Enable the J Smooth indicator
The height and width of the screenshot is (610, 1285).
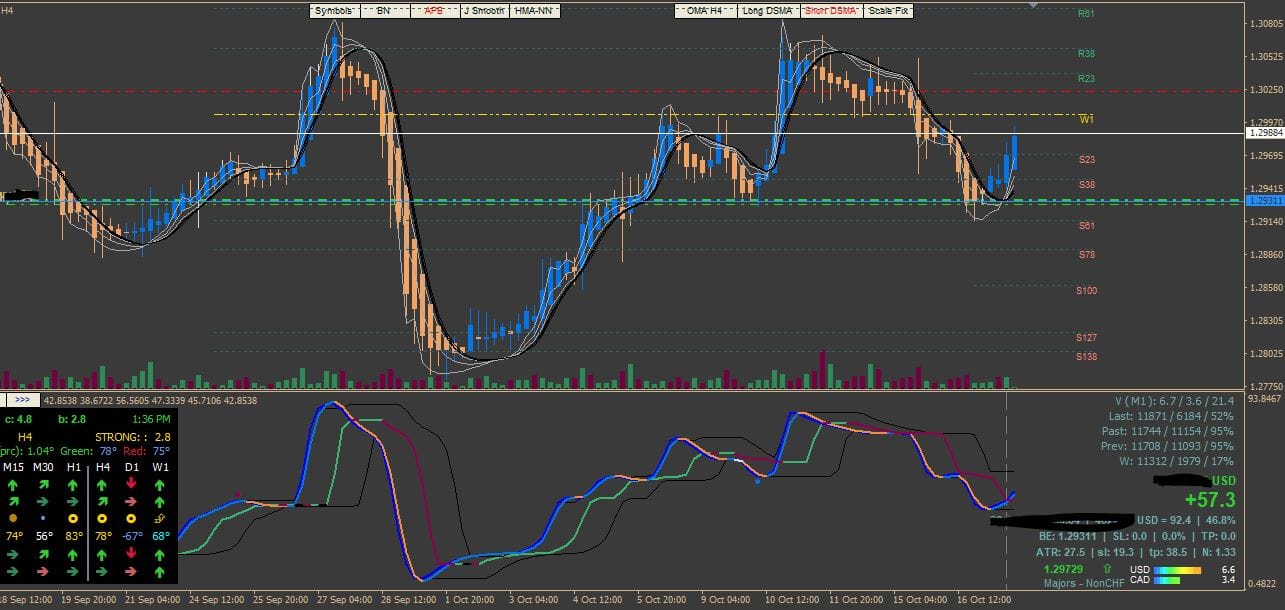(483, 11)
